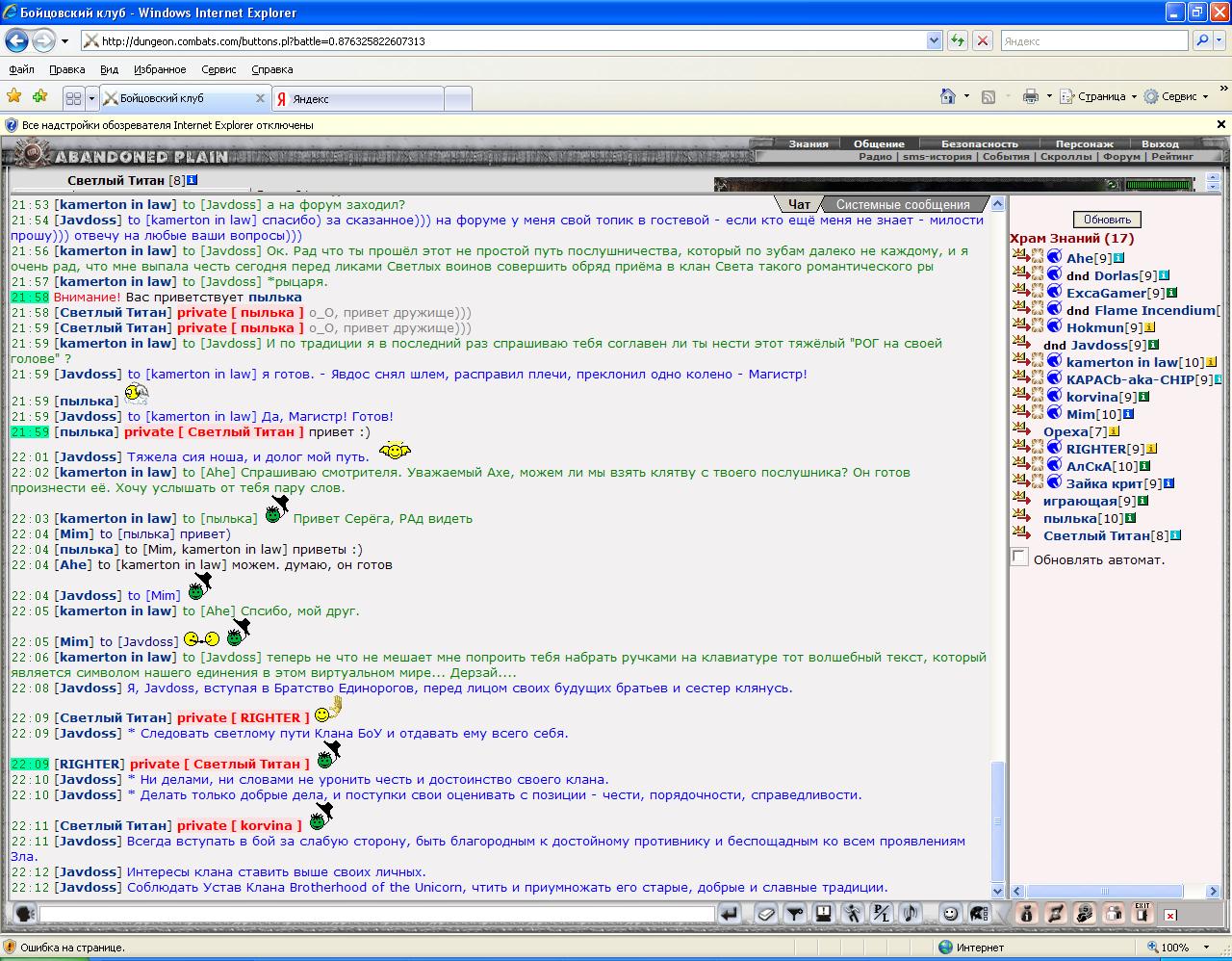The image size is (1232, 961).
Task: Click the send message arrow button
Action: [730, 914]
